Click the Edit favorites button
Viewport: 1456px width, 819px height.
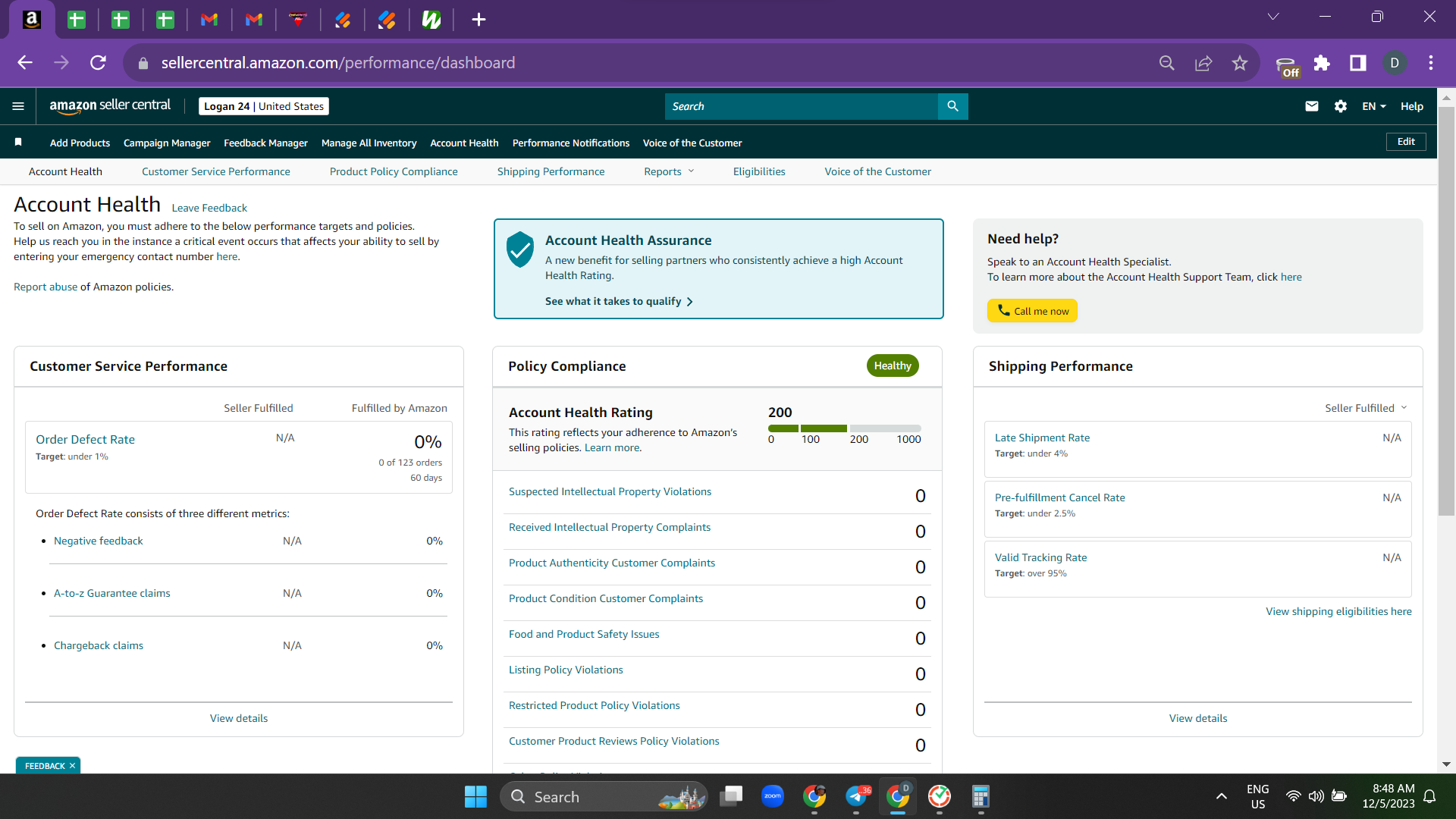(x=1406, y=142)
